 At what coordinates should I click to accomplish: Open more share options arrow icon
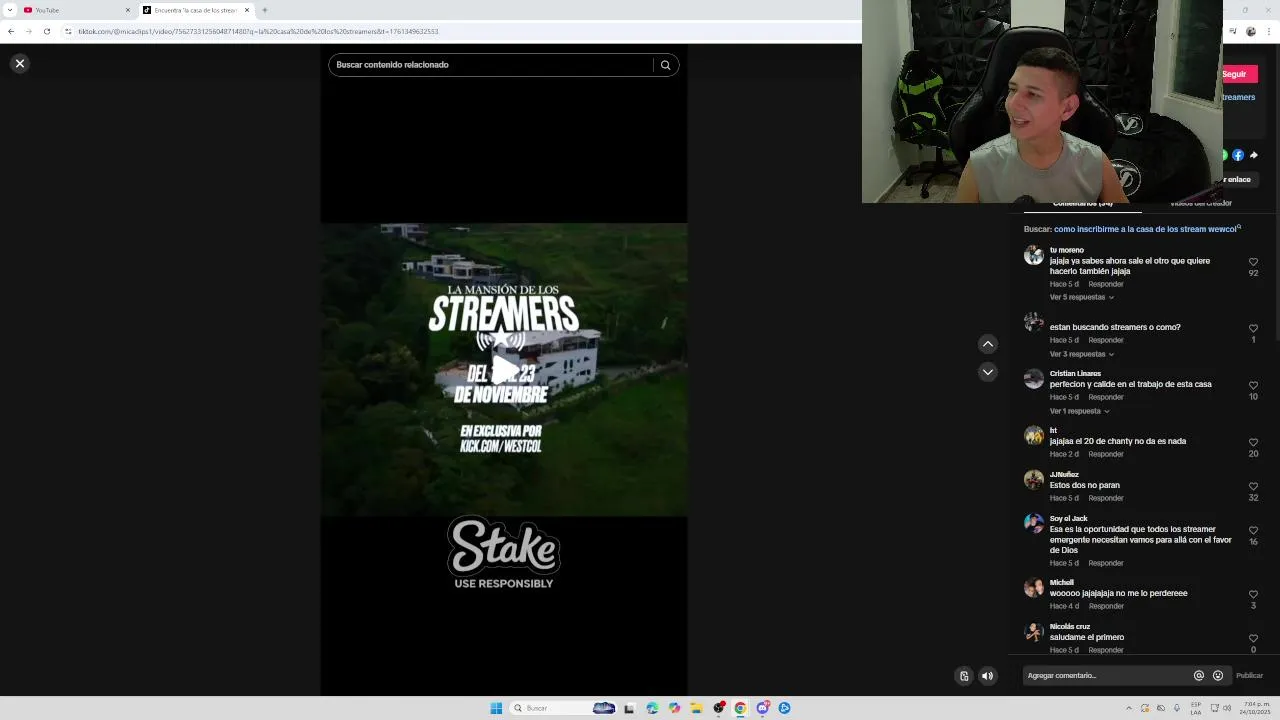coord(1254,155)
